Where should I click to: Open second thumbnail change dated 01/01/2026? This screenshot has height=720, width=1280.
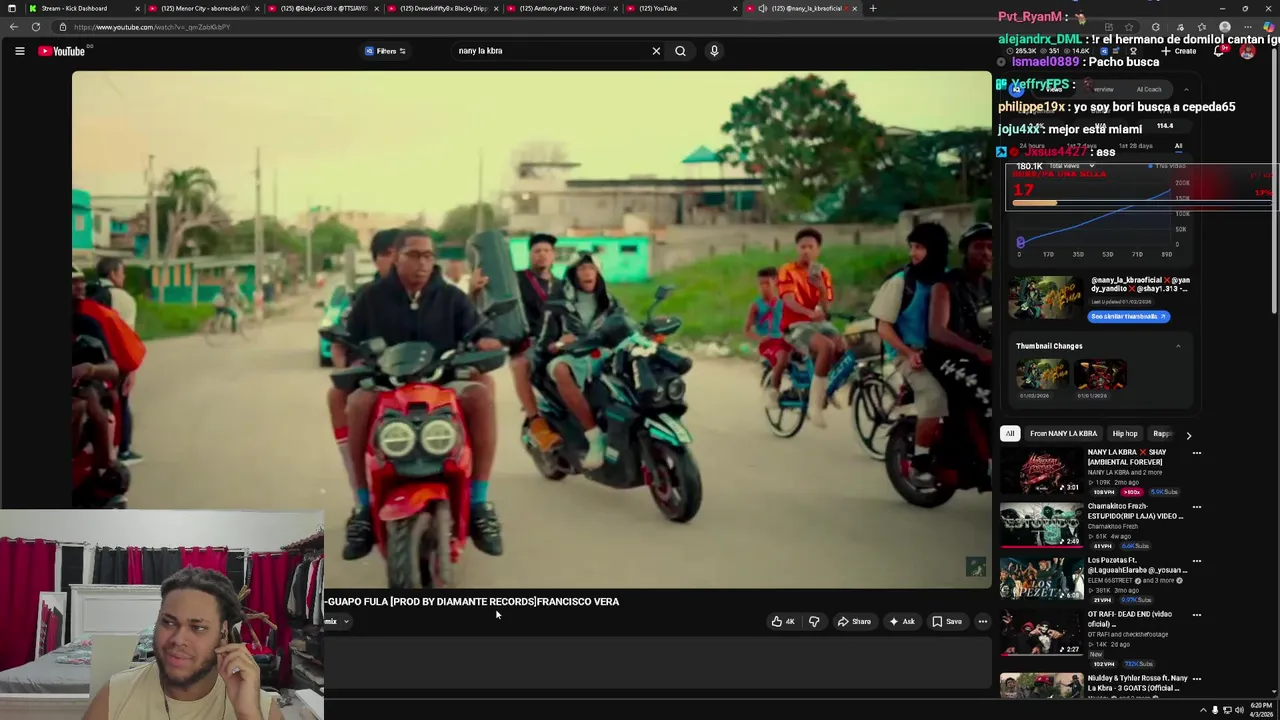tap(1100, 375)
